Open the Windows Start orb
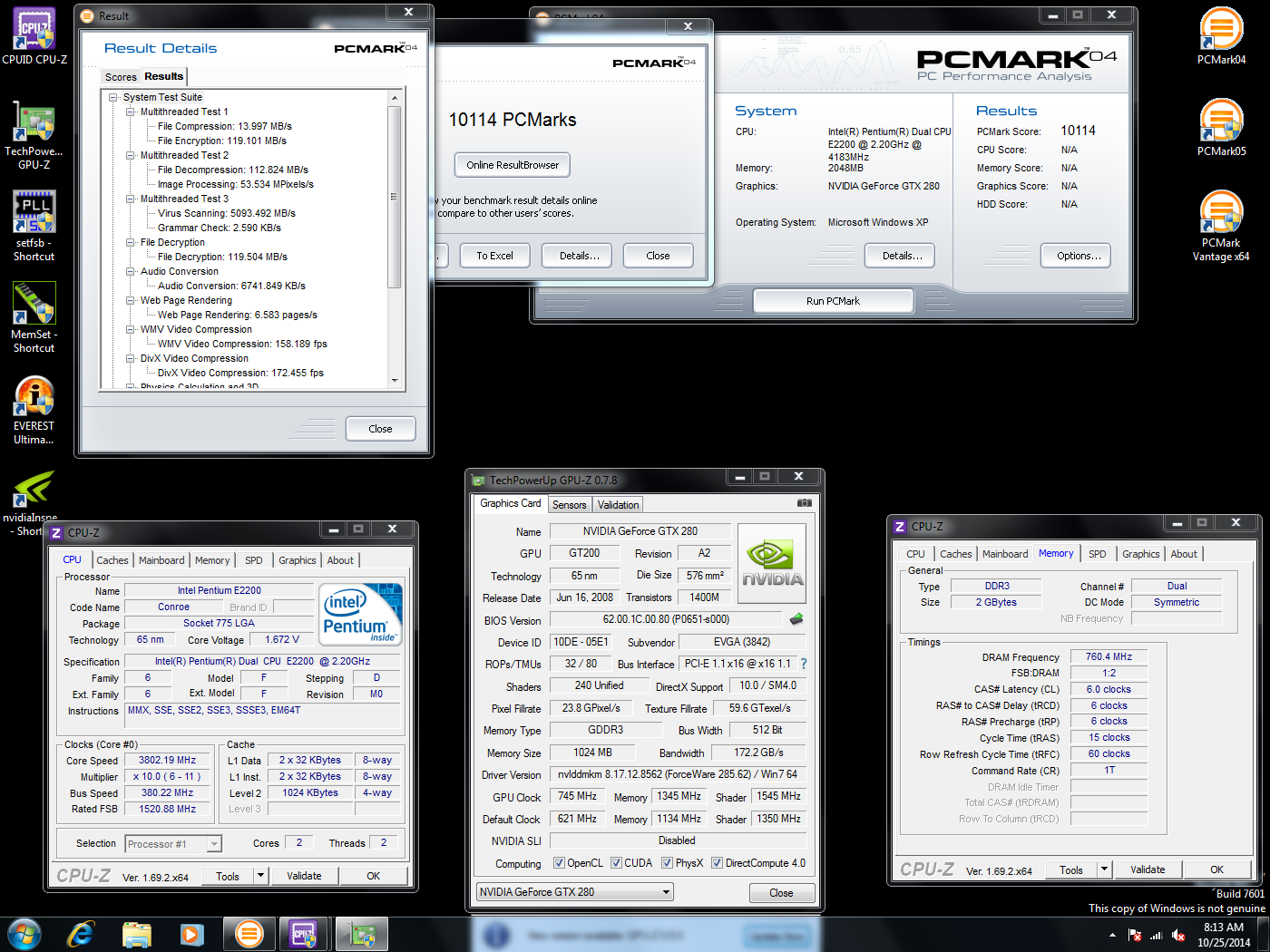The image size is (1270, 952). [24, 934]
